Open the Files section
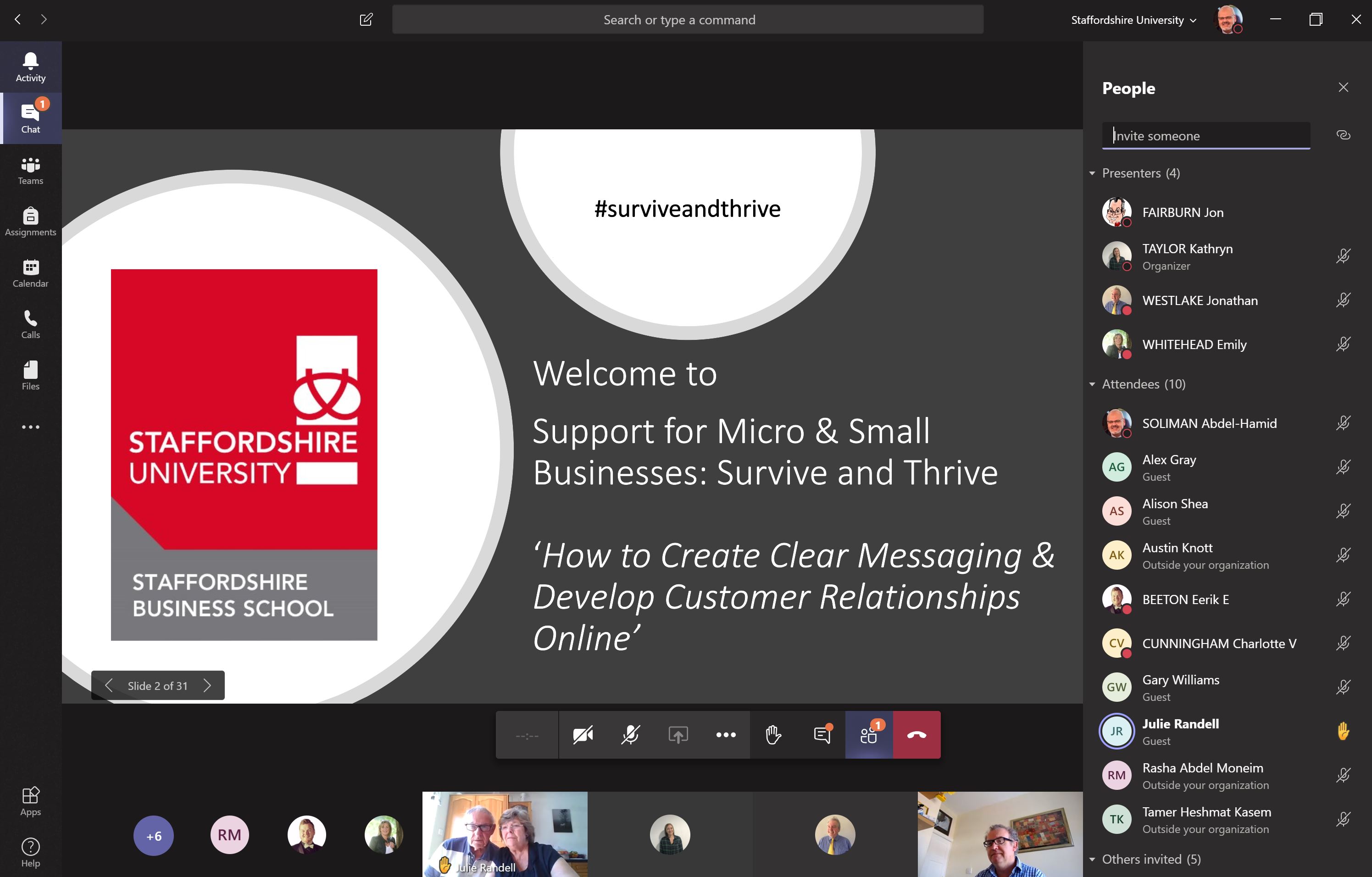 pyautogui.click(x=31, y=376)
